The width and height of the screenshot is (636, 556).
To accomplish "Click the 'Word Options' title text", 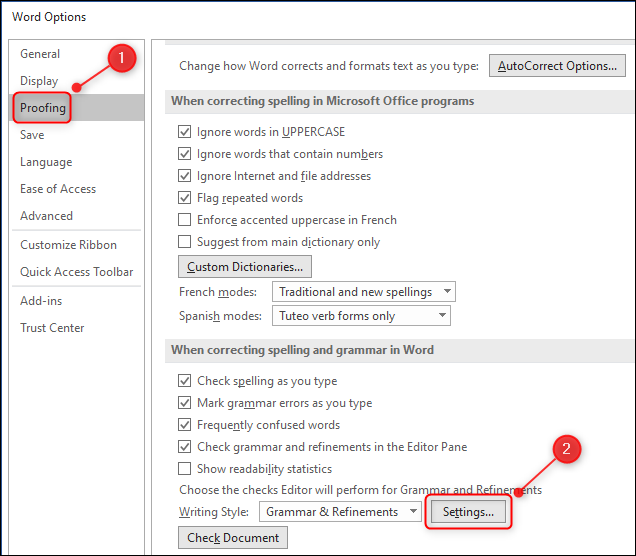I will (49, 17).
